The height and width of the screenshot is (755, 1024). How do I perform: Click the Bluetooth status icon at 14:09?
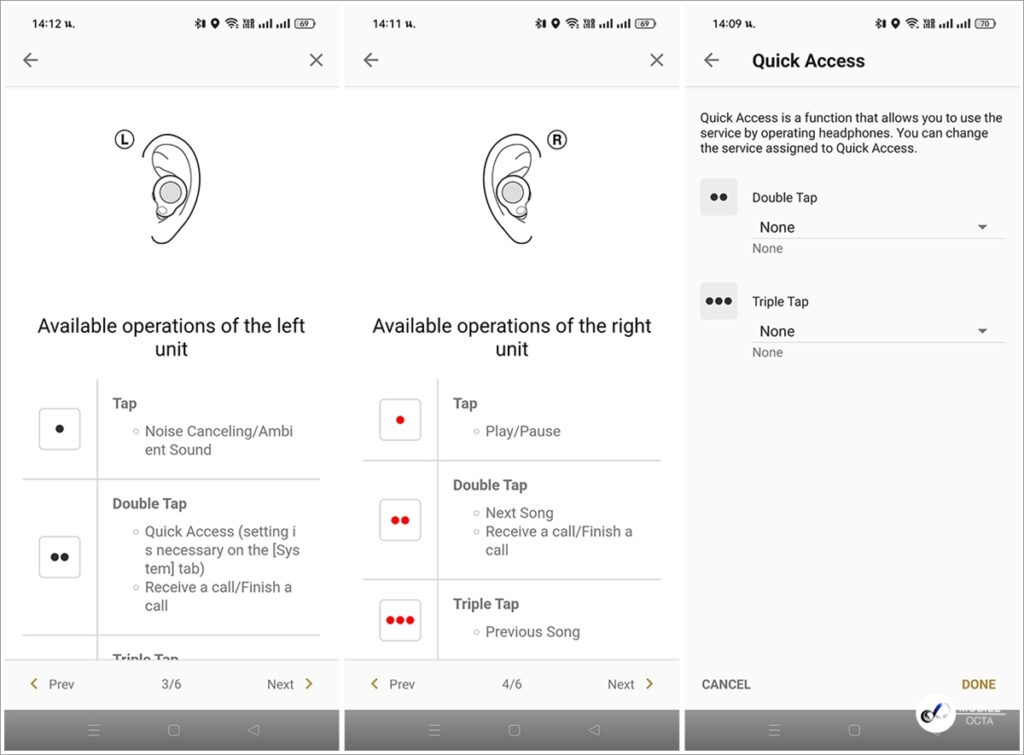[881, 24]
